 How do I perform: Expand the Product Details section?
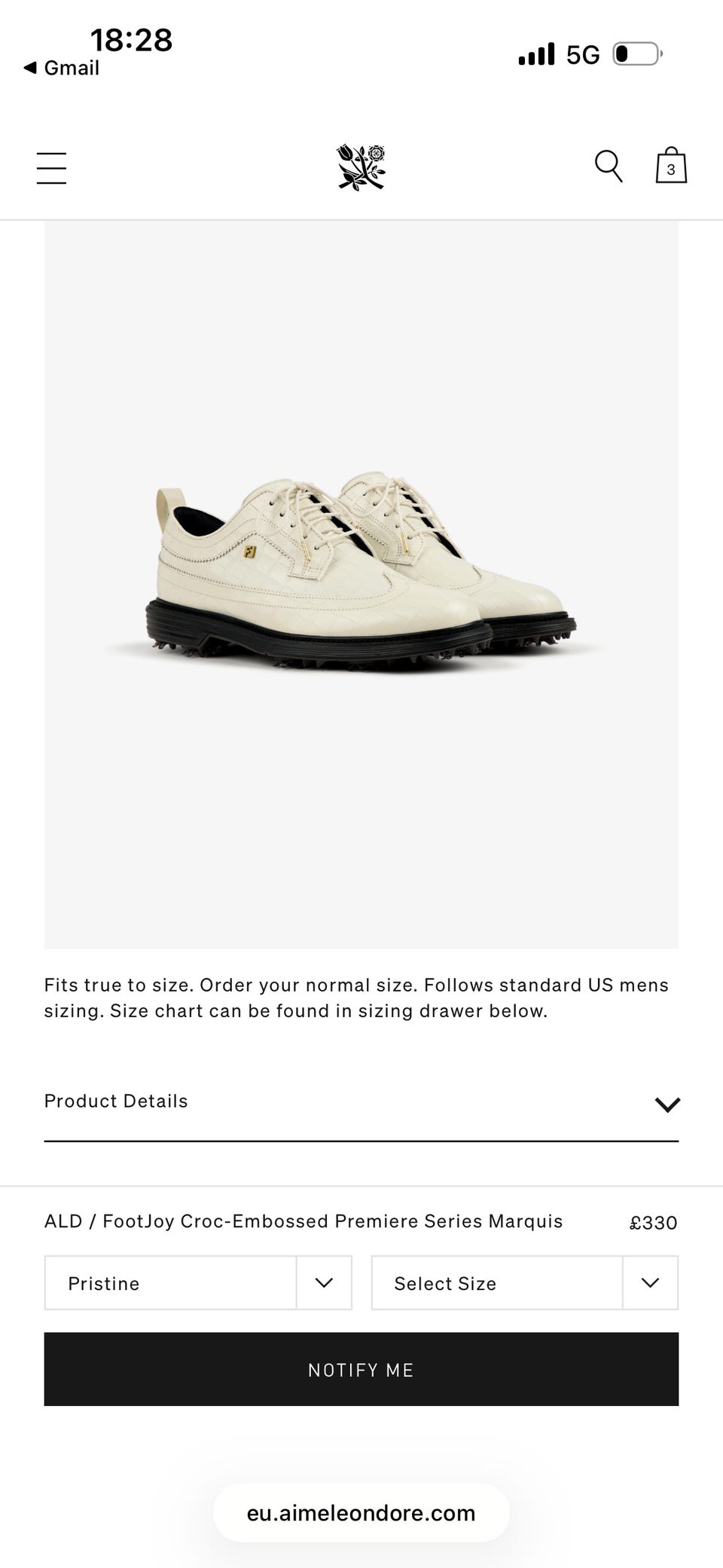pyautogui.click(x=361, y=1102)
